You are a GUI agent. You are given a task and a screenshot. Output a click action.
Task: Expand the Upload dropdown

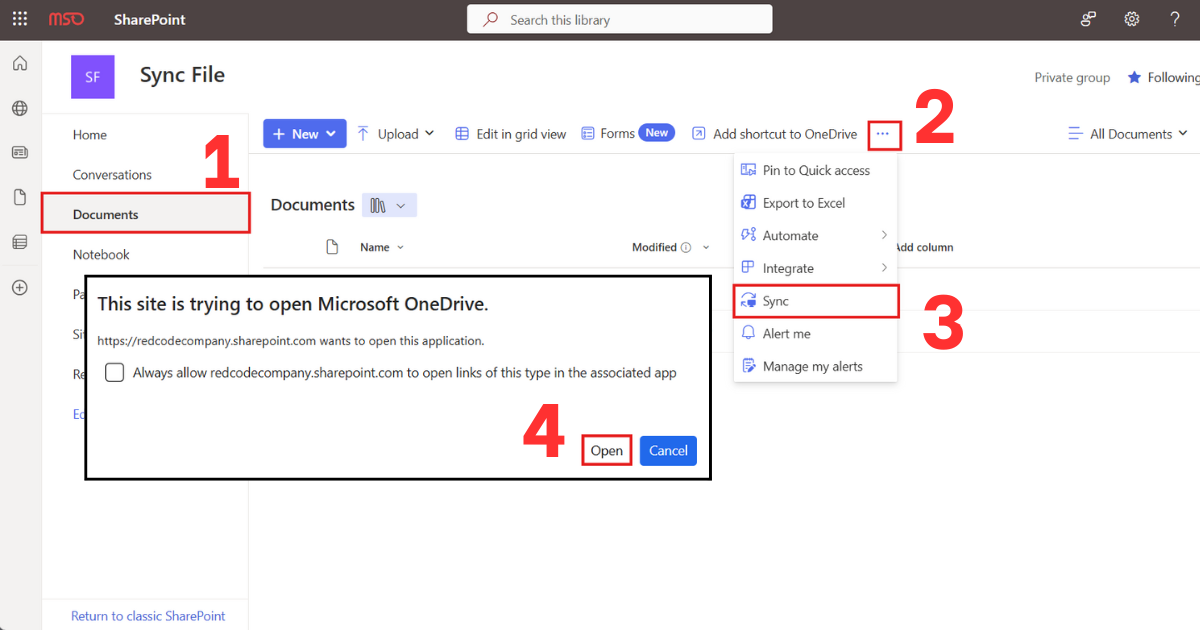(x=396, y=132)
